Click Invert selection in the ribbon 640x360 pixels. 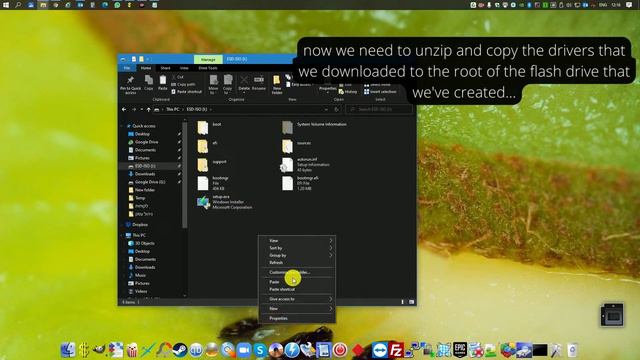point(380,92)
